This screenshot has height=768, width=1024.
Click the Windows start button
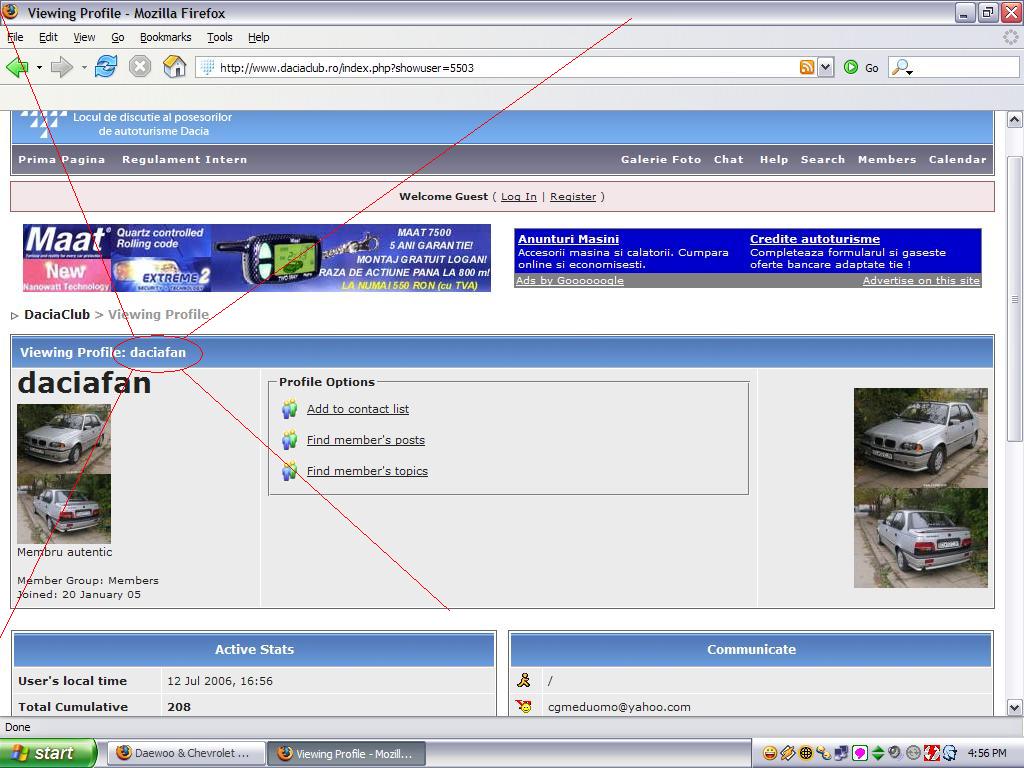47,753
